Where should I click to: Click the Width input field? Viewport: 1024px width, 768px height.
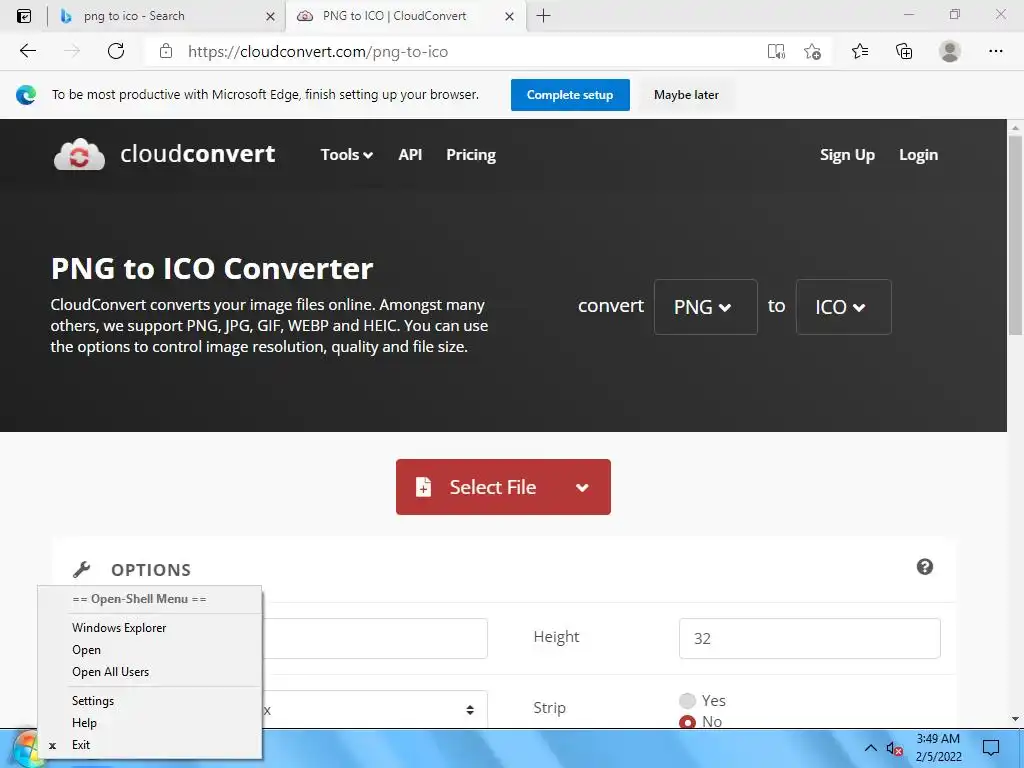coord(375,638)
